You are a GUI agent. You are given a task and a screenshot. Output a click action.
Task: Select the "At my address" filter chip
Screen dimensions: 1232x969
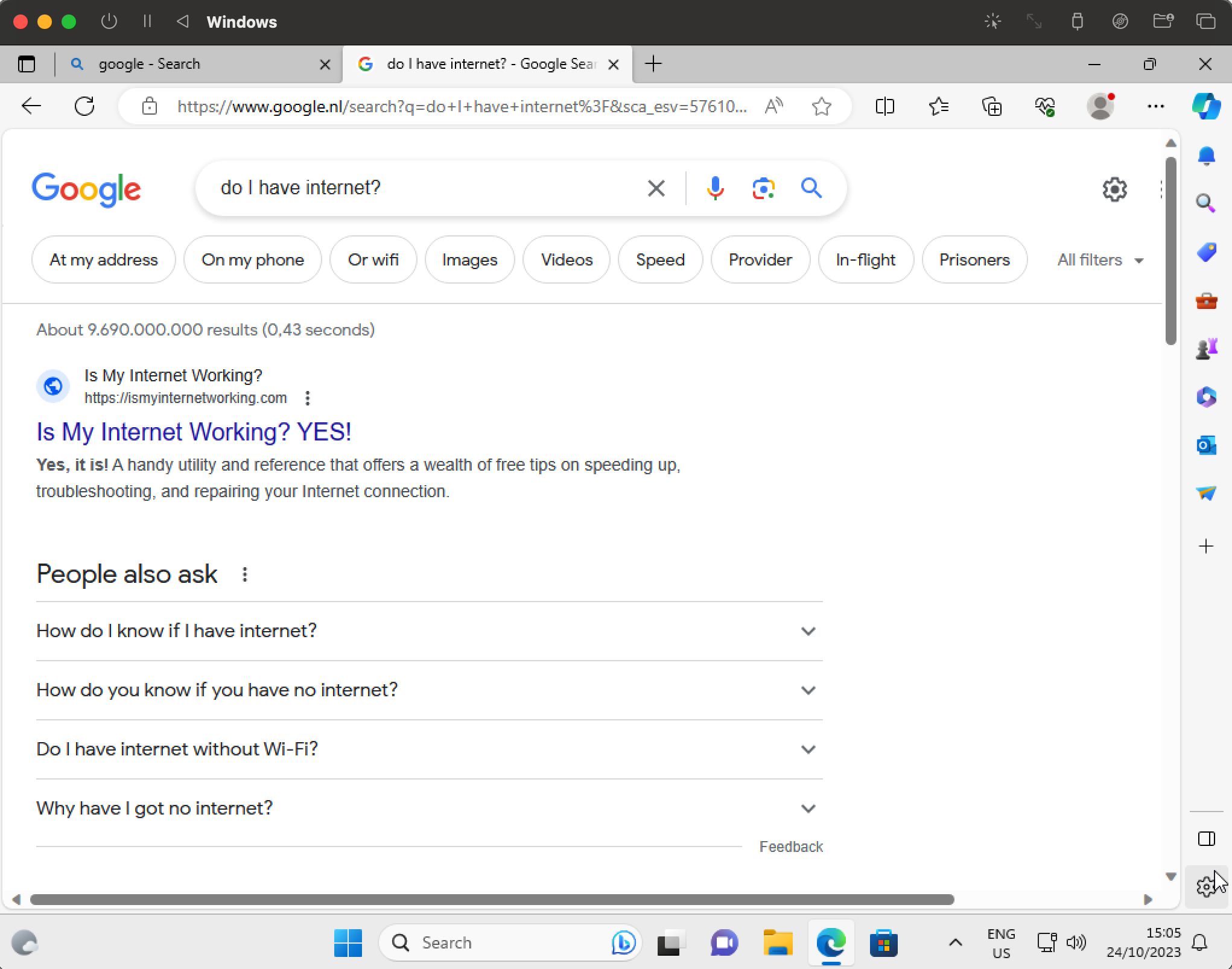coord(103,260)
